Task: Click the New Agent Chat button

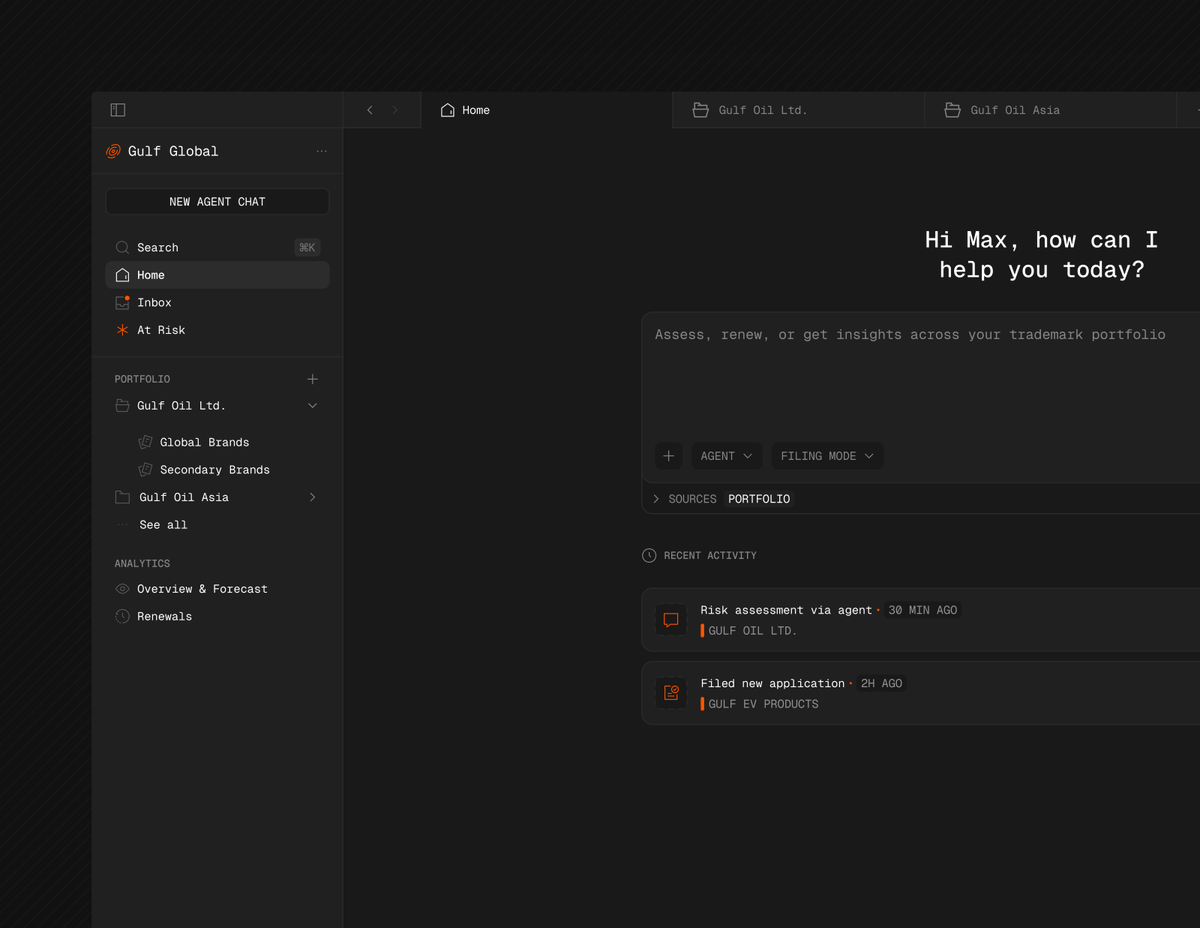Action: 217,202
